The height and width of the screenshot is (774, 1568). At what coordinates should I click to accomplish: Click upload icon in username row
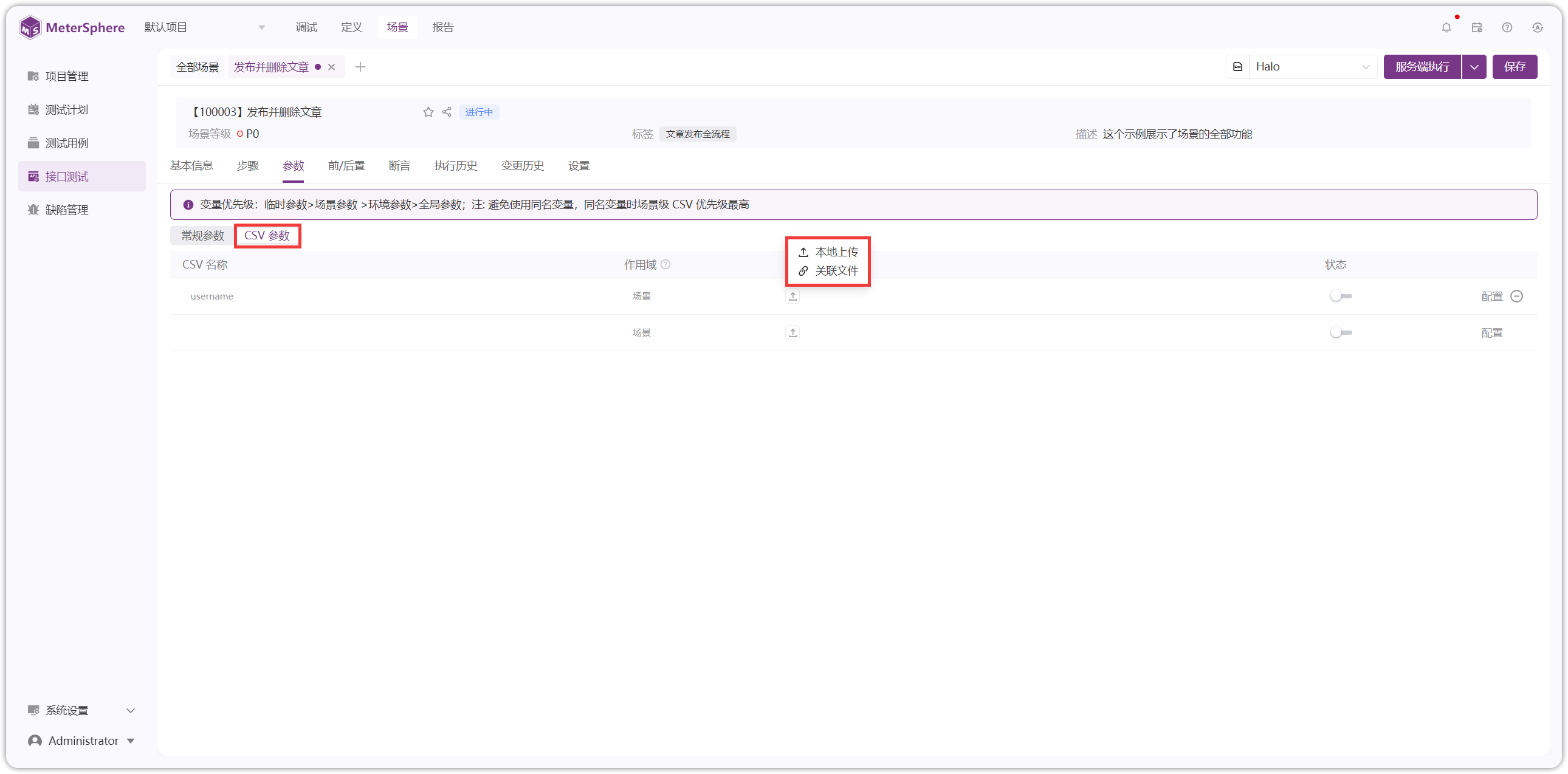click(793, 296)
